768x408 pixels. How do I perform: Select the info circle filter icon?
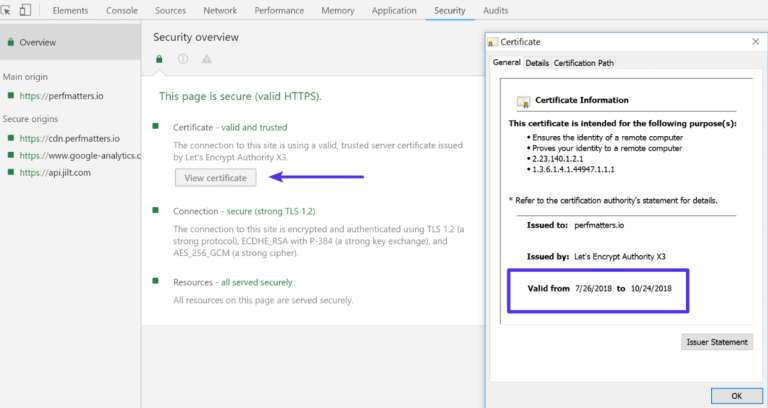(x=183, y=59)
